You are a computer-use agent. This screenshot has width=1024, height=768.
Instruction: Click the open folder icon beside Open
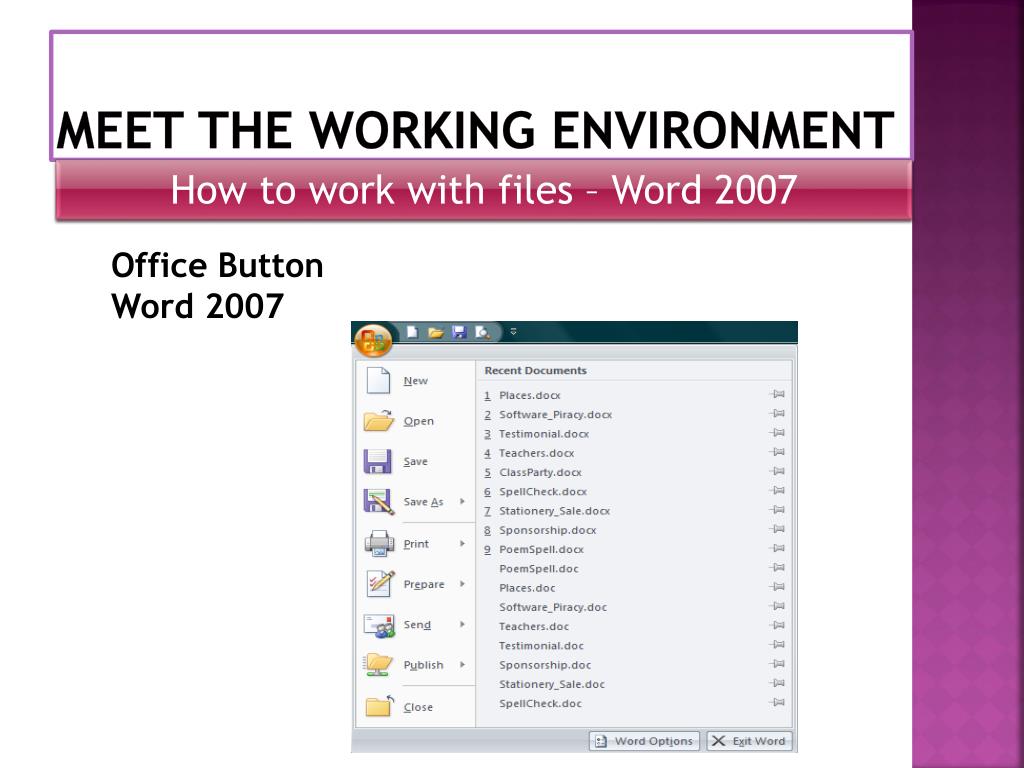[378, 421]
